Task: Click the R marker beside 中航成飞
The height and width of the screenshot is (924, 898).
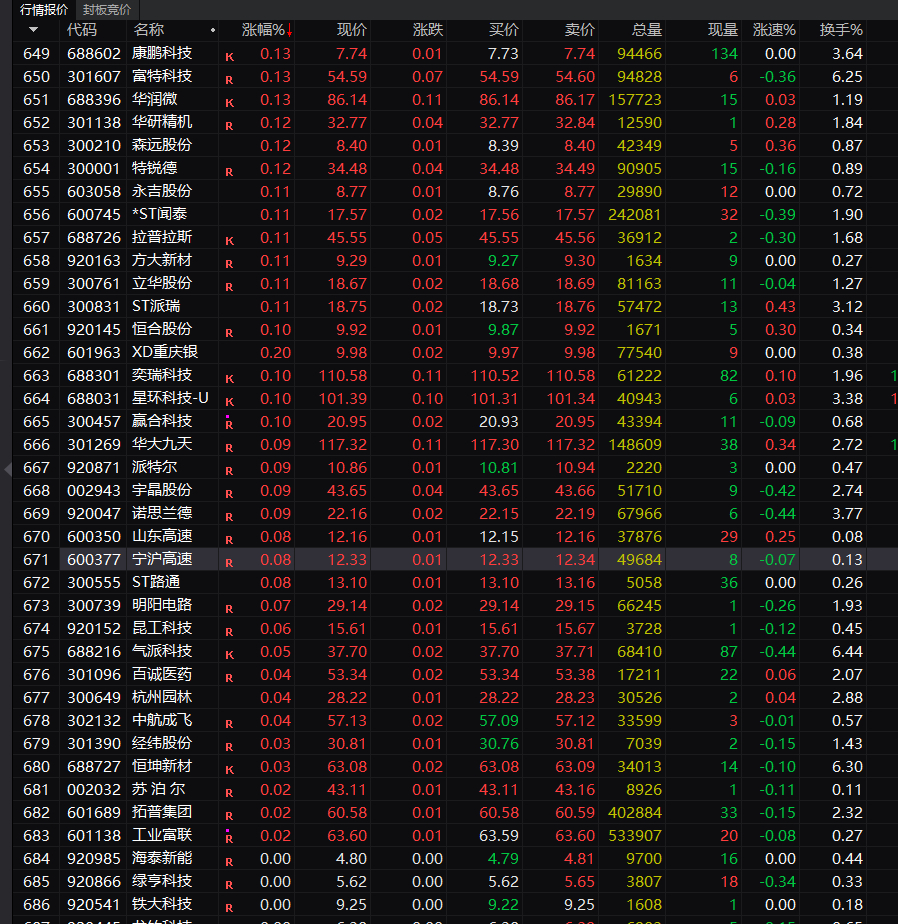Action: point(229,724)
